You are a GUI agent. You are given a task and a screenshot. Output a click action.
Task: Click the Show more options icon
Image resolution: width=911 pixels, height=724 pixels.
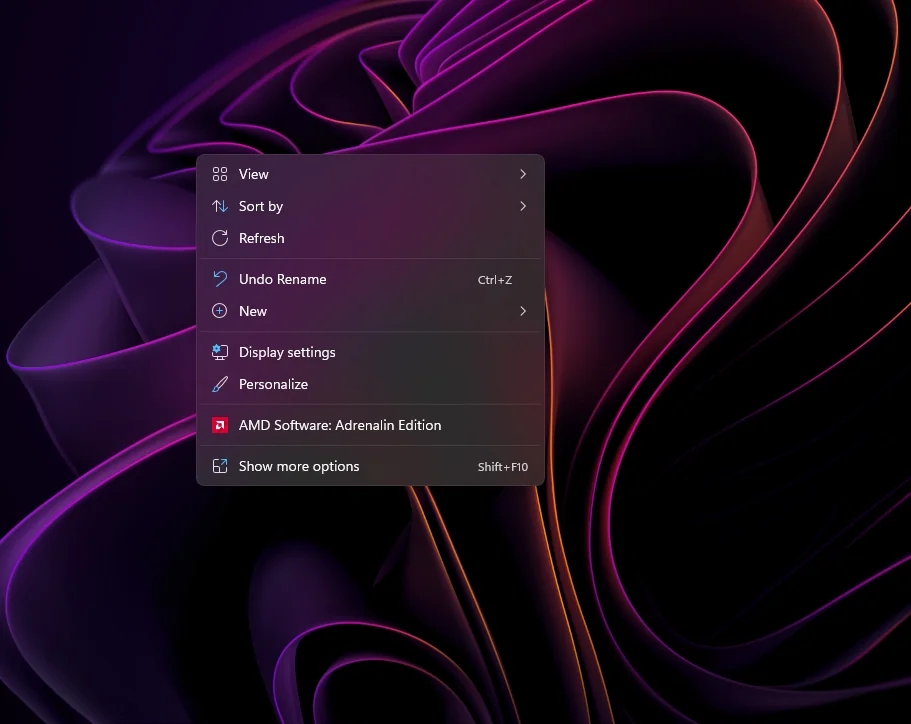click(220, 466)
